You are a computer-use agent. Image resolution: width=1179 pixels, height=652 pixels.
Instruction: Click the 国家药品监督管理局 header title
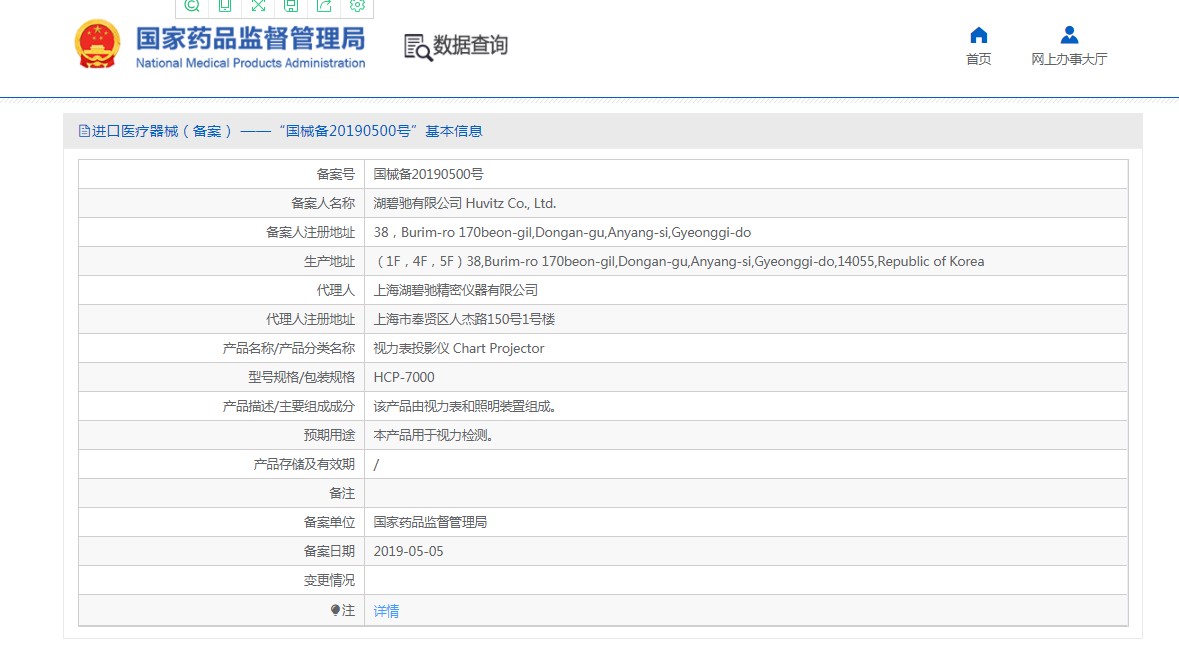point(250,38)
